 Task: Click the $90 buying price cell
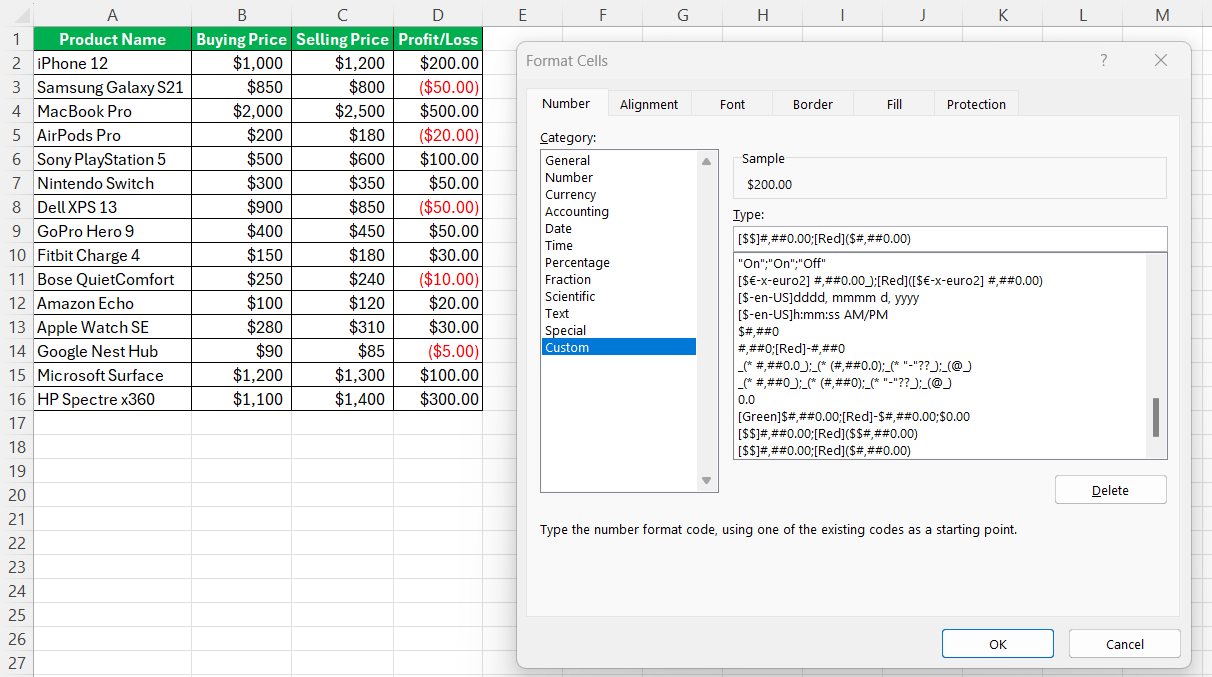242,351
